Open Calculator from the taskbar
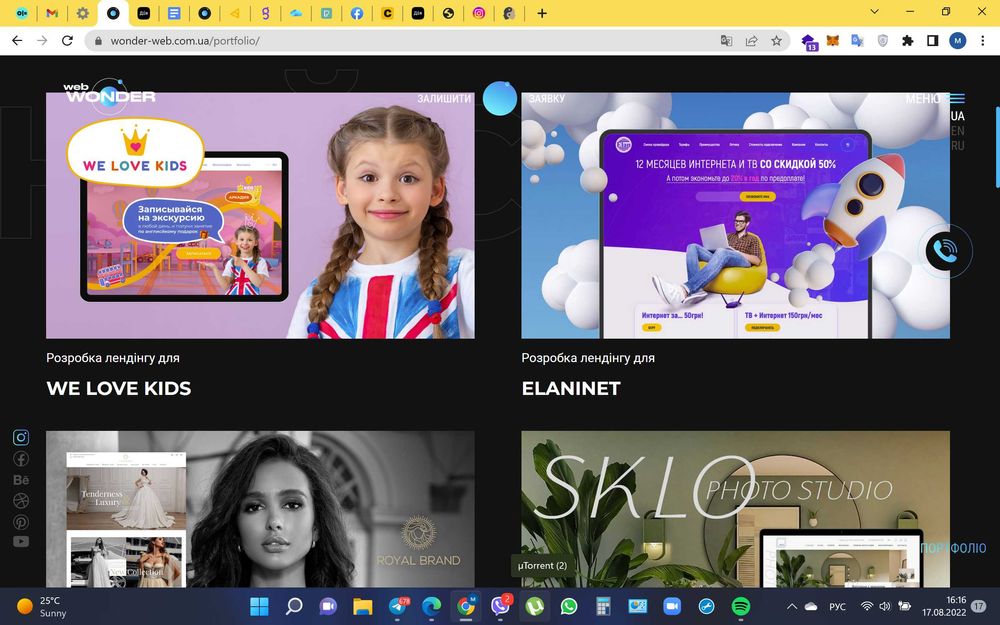The width and height of the screenshot is (1000, 625). point(603,606)
